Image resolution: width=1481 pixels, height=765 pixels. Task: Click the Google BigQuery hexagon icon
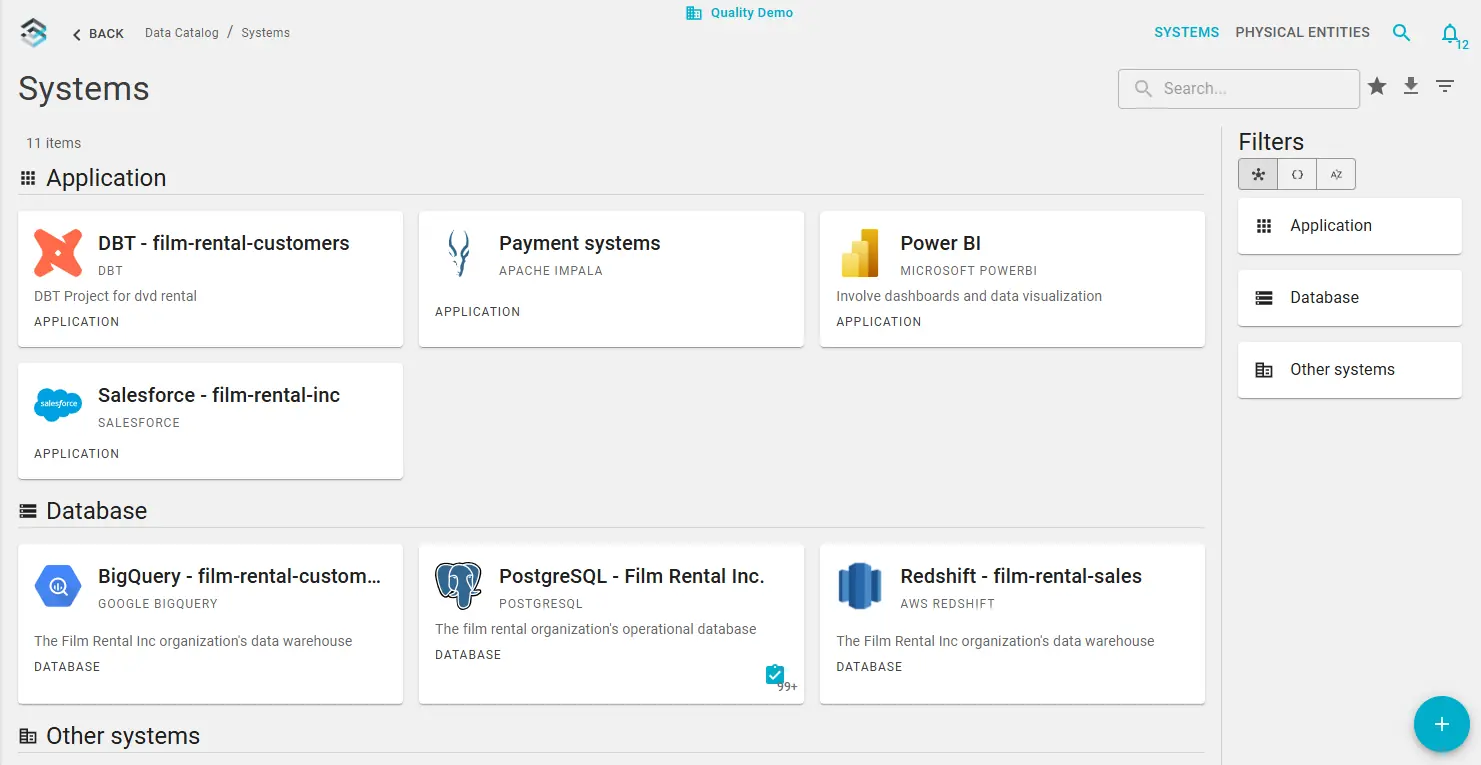click(x=57, y=586)
